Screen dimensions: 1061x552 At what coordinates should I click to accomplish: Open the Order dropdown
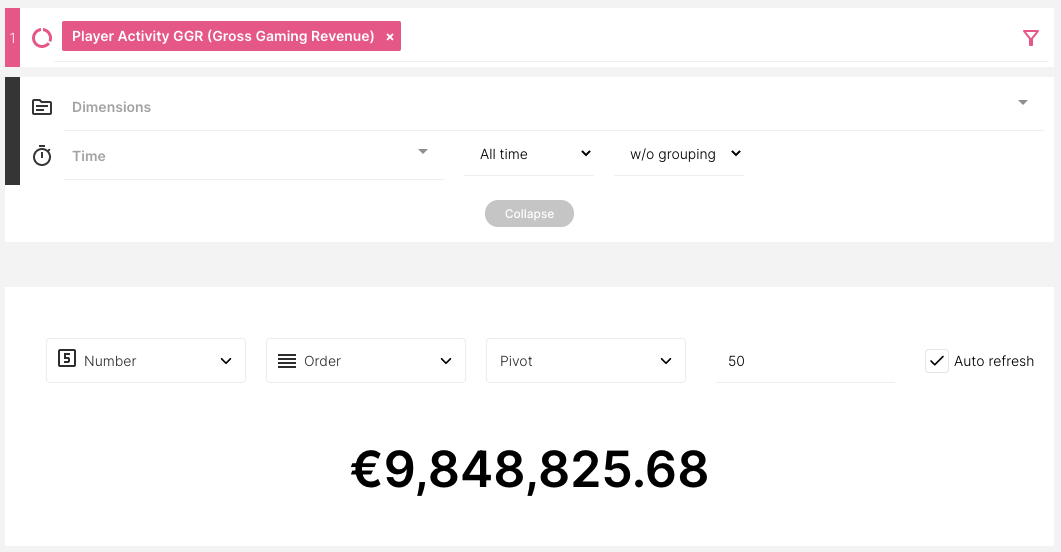pyautogui.click(x=366, y=361)
